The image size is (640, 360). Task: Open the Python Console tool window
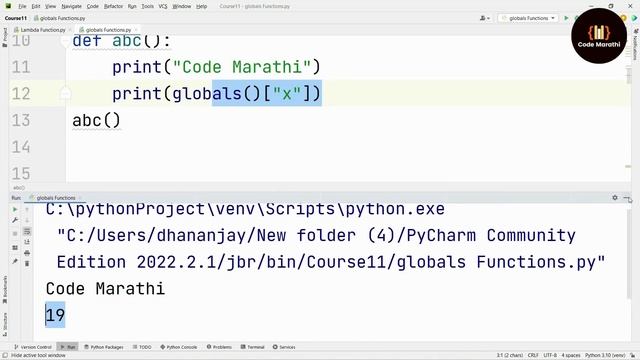178,347
